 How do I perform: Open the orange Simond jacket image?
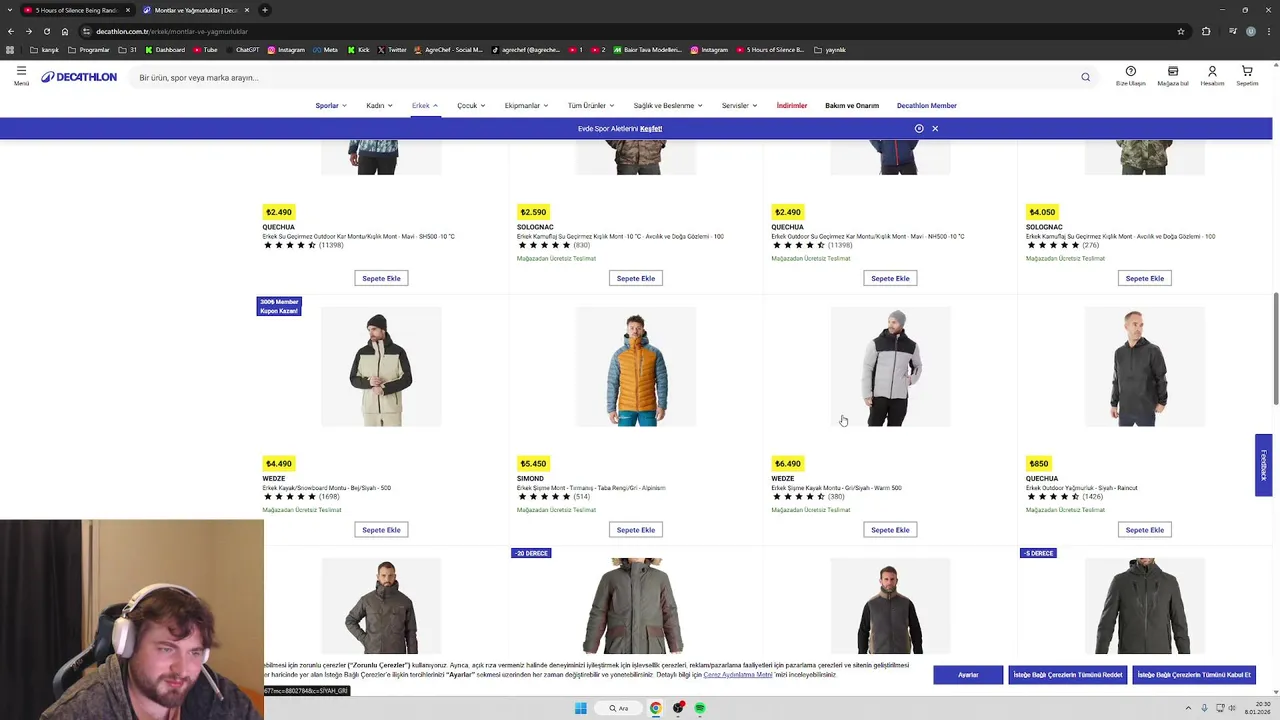pos(636,367)
